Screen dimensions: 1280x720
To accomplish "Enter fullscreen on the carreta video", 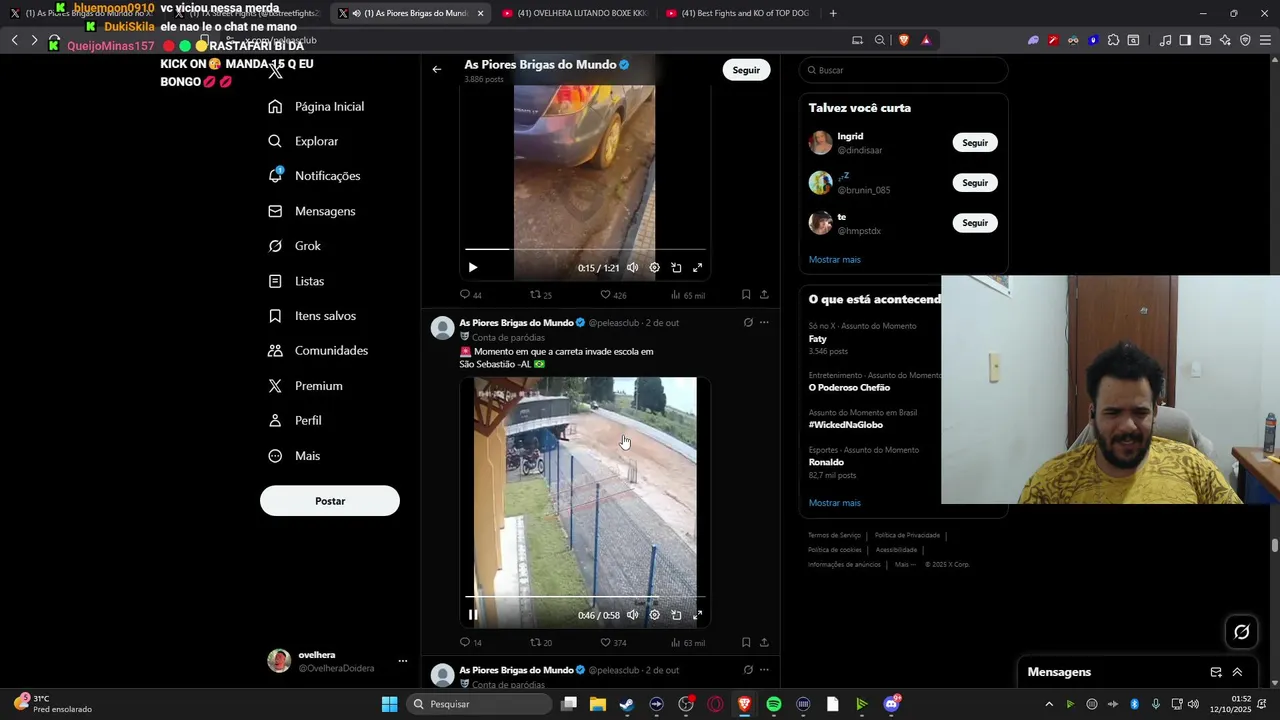I will (698, 615).
